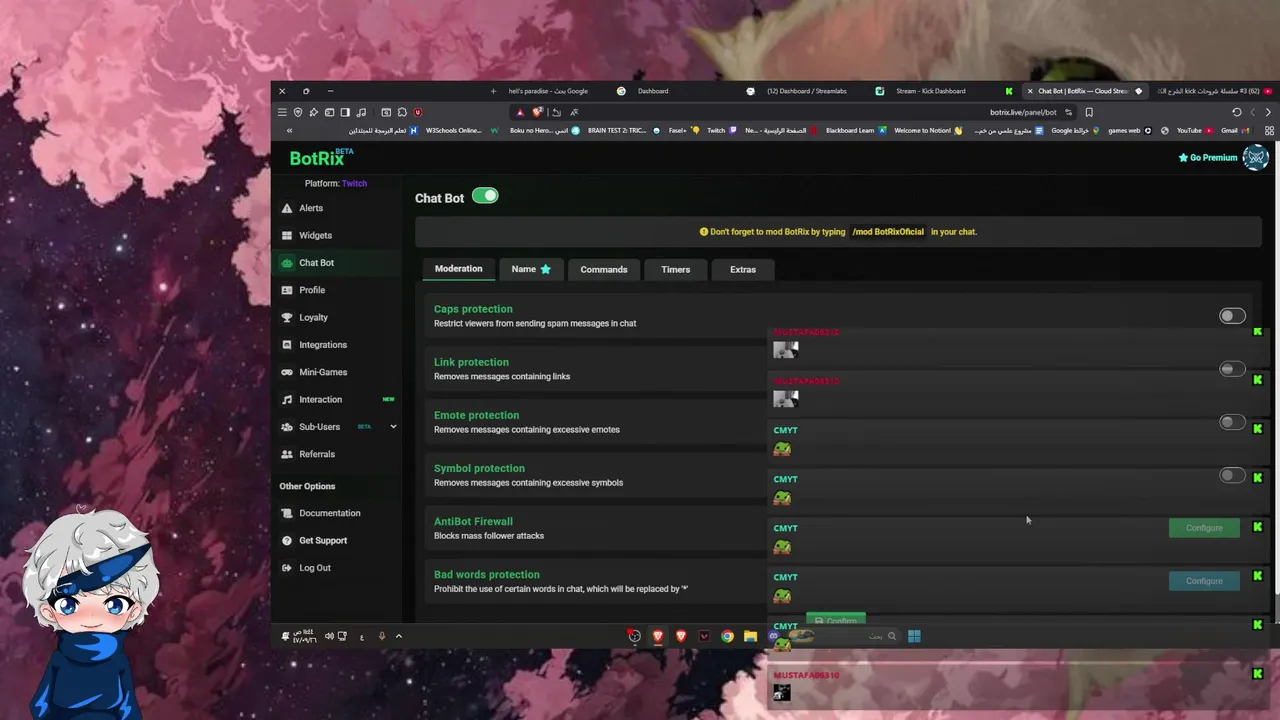This screenshot has width=1280, height=720.
Task: Click the Bad words protection heading
Action: tap(487, 575)
